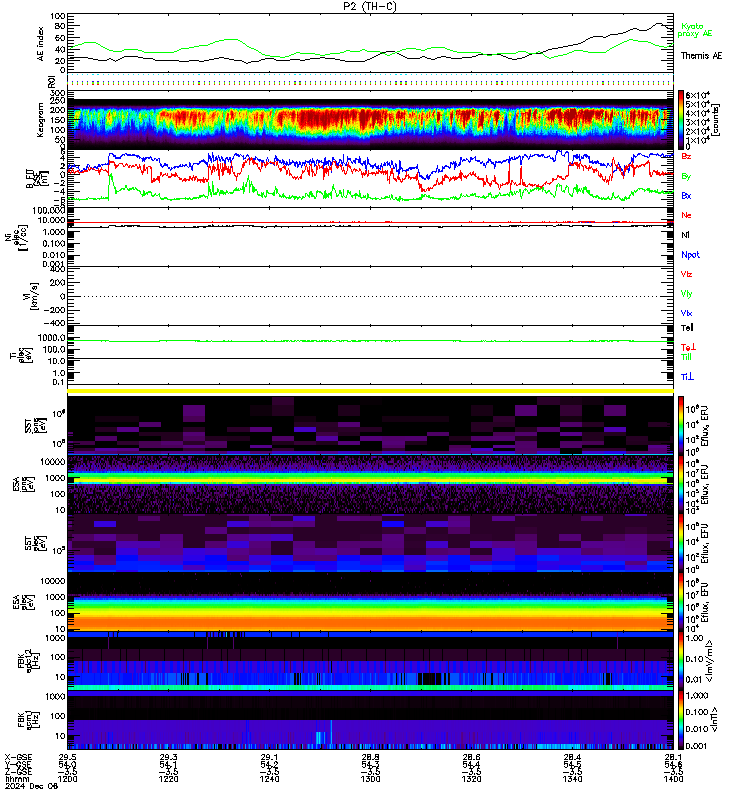750x800 pixels.
Task: Click the yellow horizontal bar above spectrograms
Action: (370, 391)
